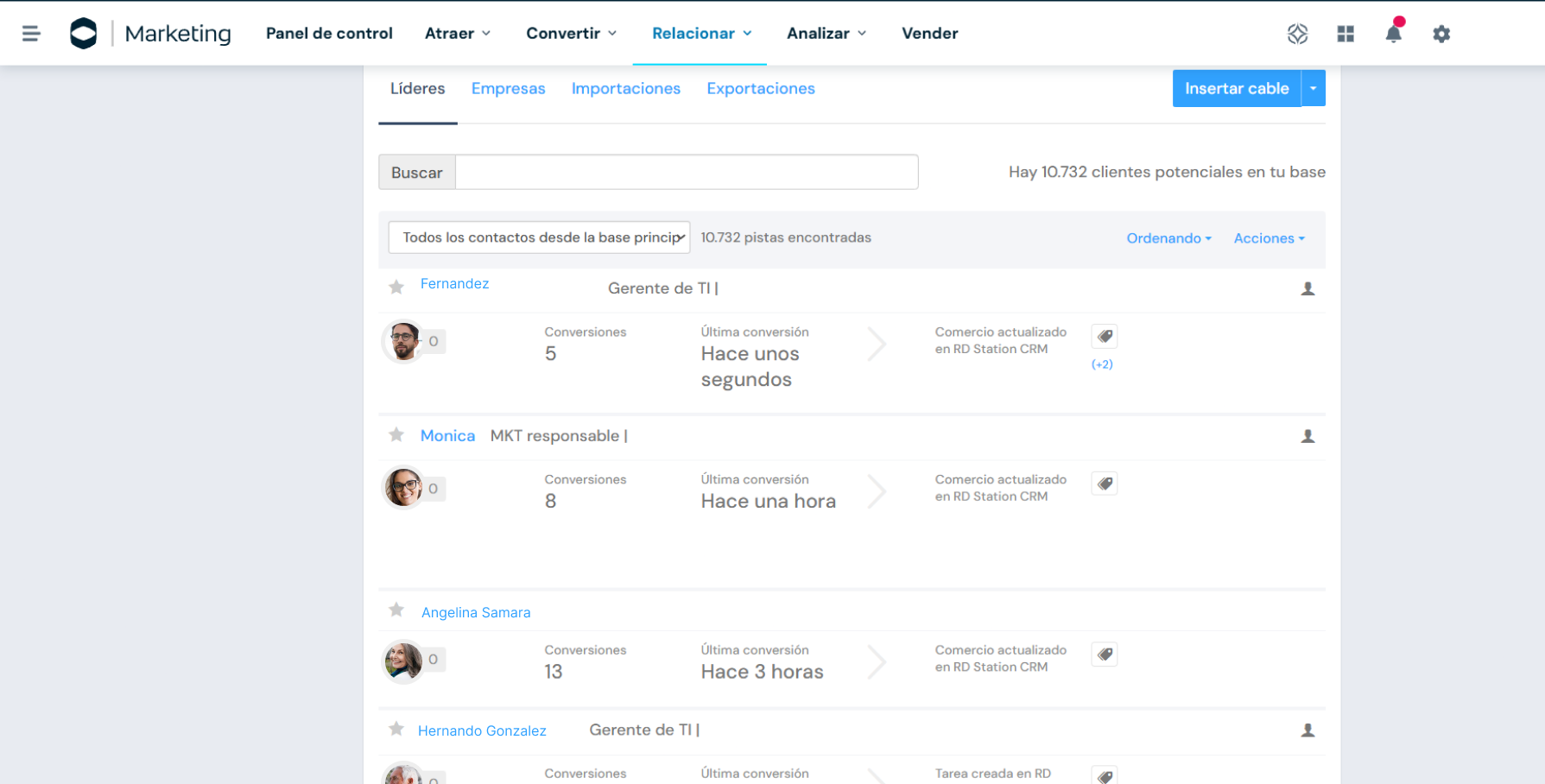1545x784 pixels.
Task: Open the Analizar menu
Action: point(826,34)
